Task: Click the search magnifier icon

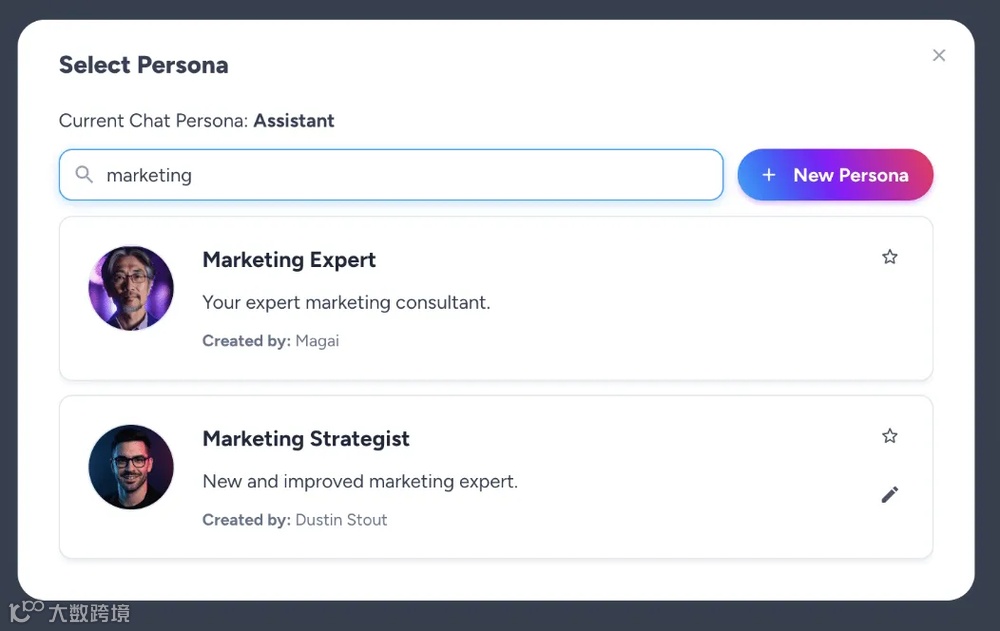Action: (x=85, y=175)
